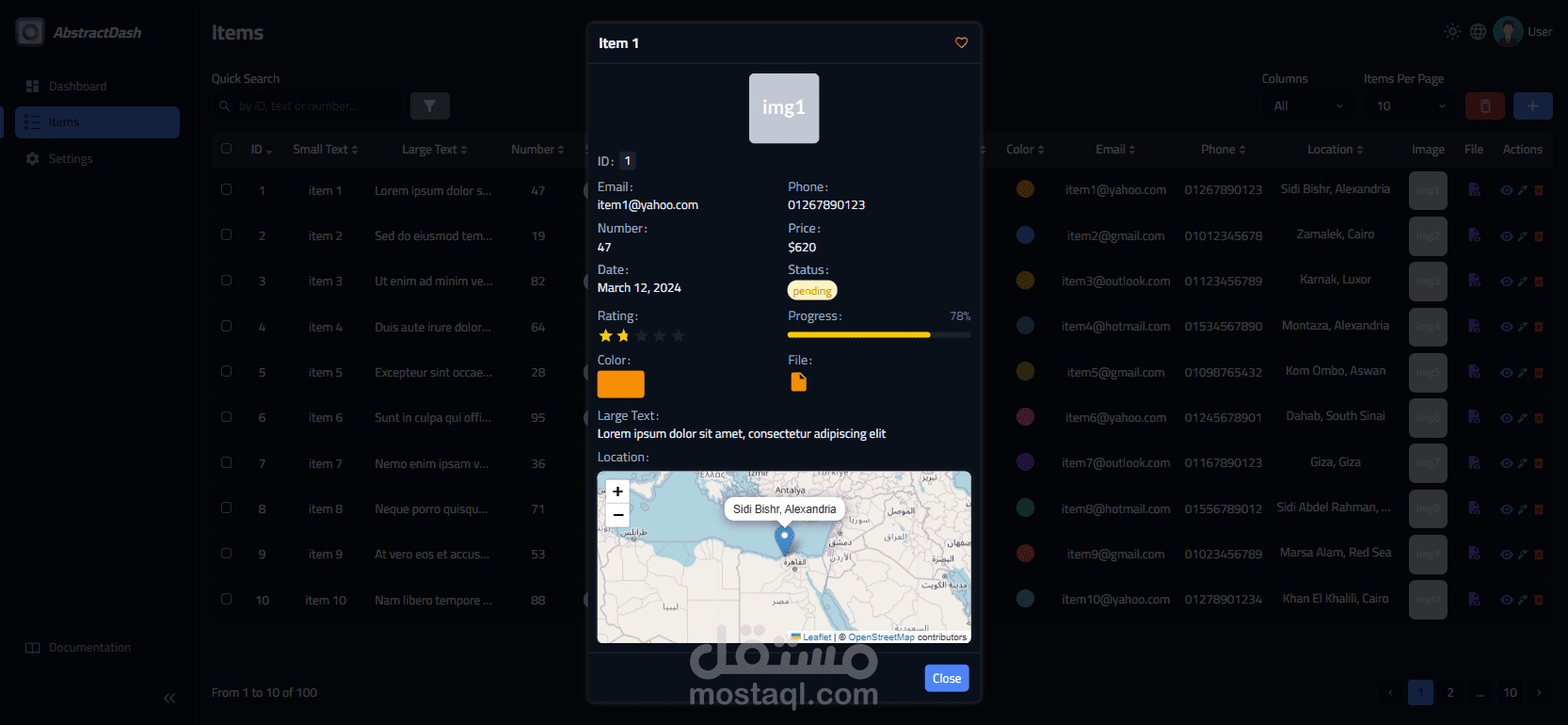
Task: Sort table by Location column
Action: coord(1335,150)
